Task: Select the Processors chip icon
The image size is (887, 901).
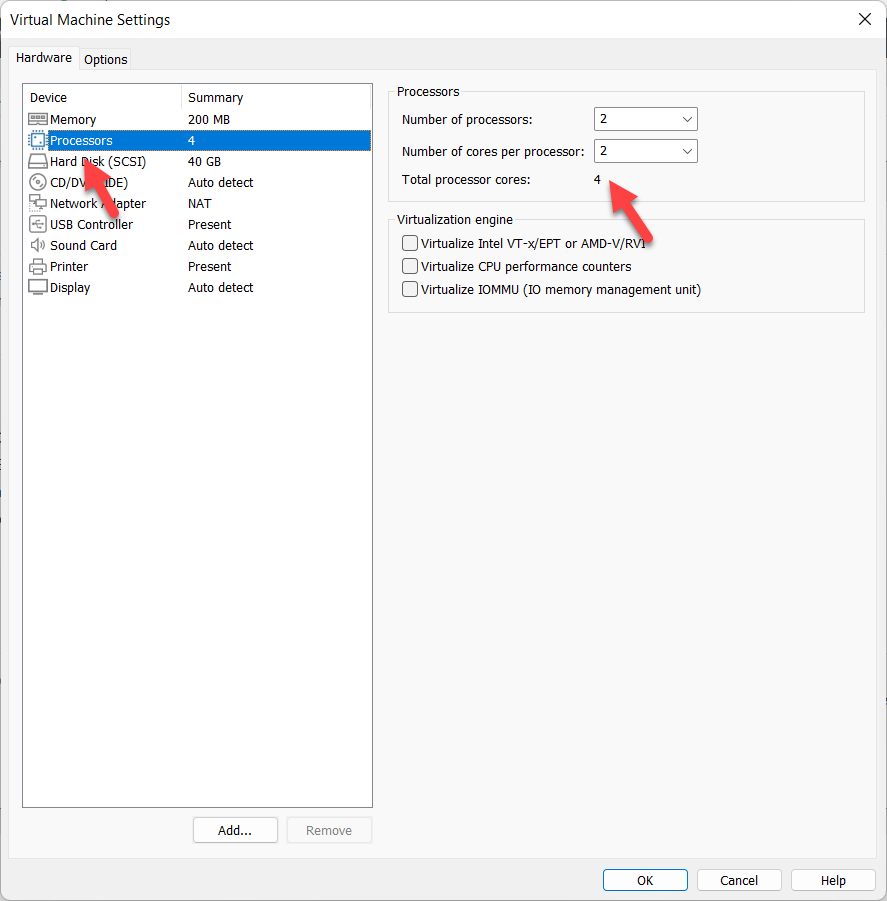Action: coord(38,141)
